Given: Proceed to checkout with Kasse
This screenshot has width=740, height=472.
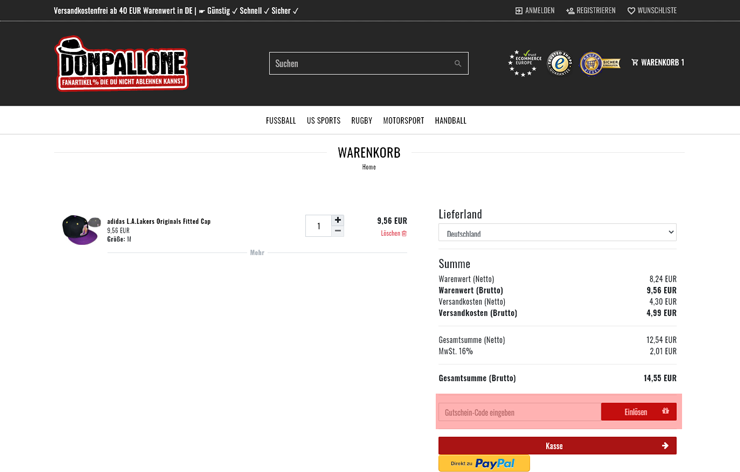Looking at the screenshot, I should (x=557, y=446).
